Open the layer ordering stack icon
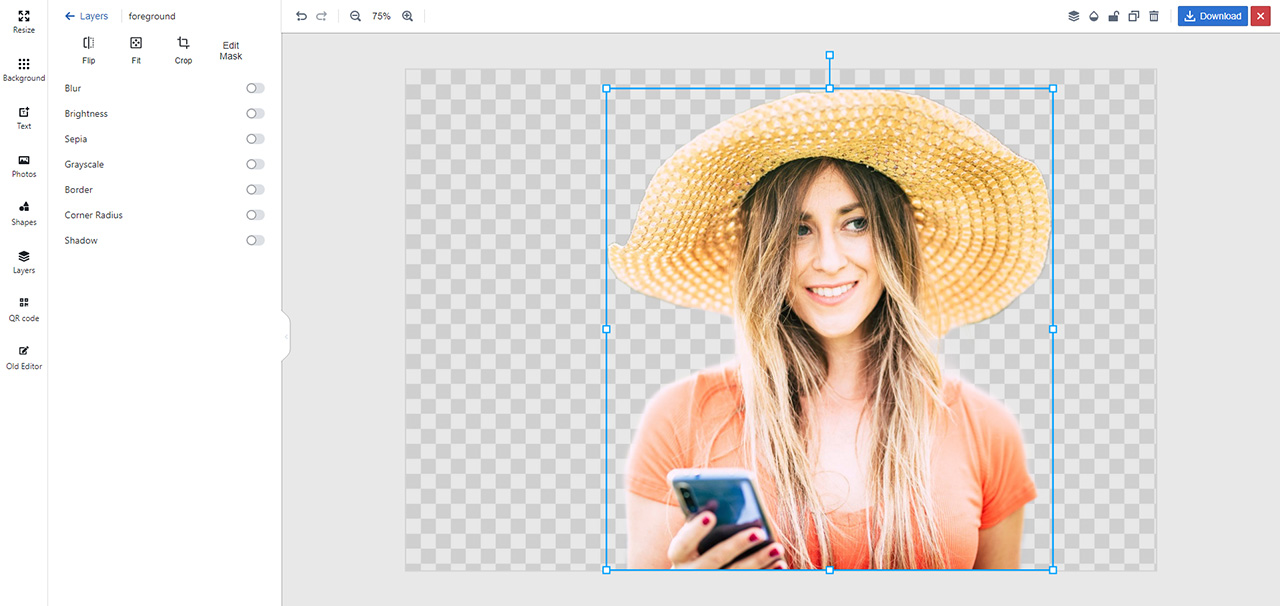This screenshot has height=606, width=1280. pyautogui.click(x=1073, y=16)
